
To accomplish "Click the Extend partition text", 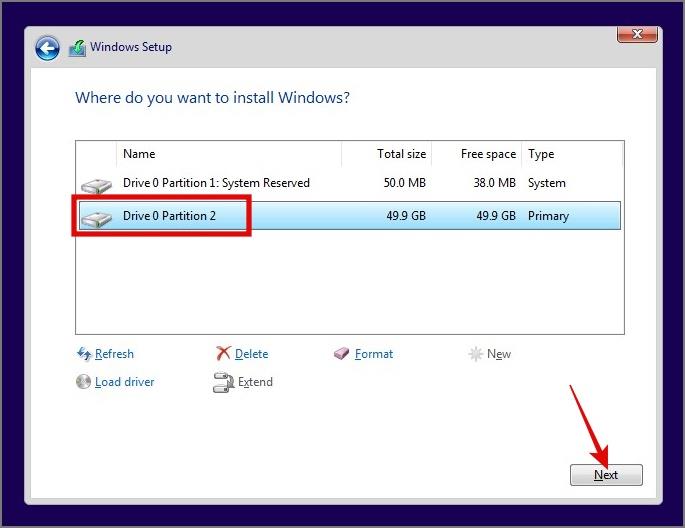I will click(x=255, y=382).
